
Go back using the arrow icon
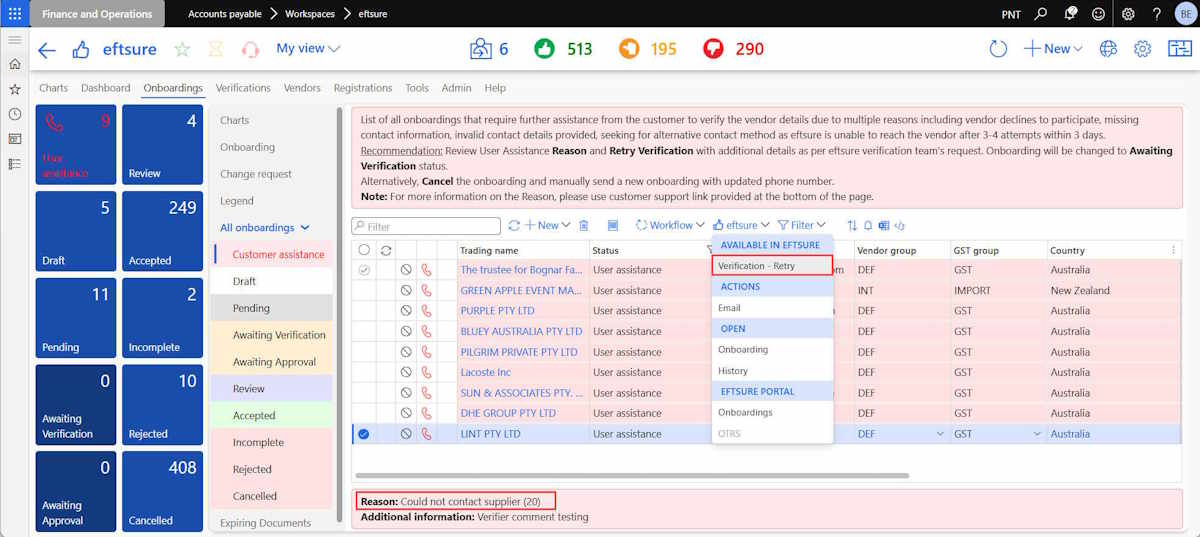click(x=47, y=49)
